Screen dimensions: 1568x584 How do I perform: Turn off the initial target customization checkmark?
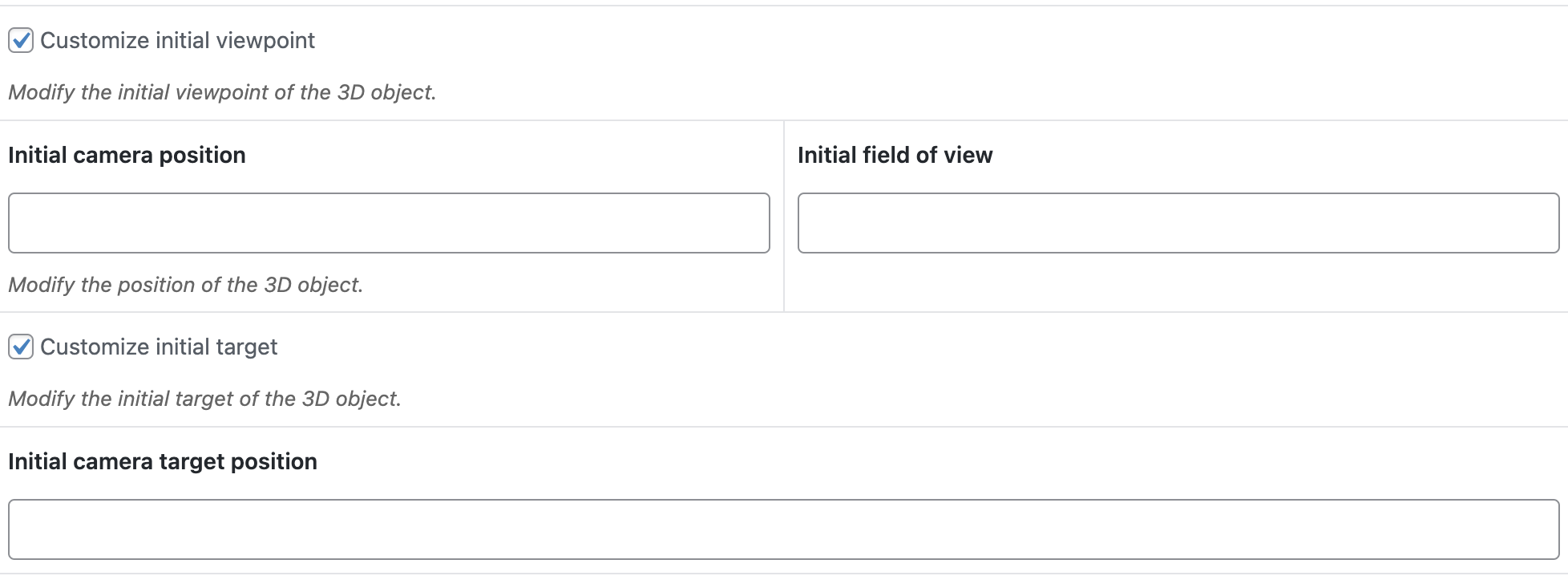21,347
